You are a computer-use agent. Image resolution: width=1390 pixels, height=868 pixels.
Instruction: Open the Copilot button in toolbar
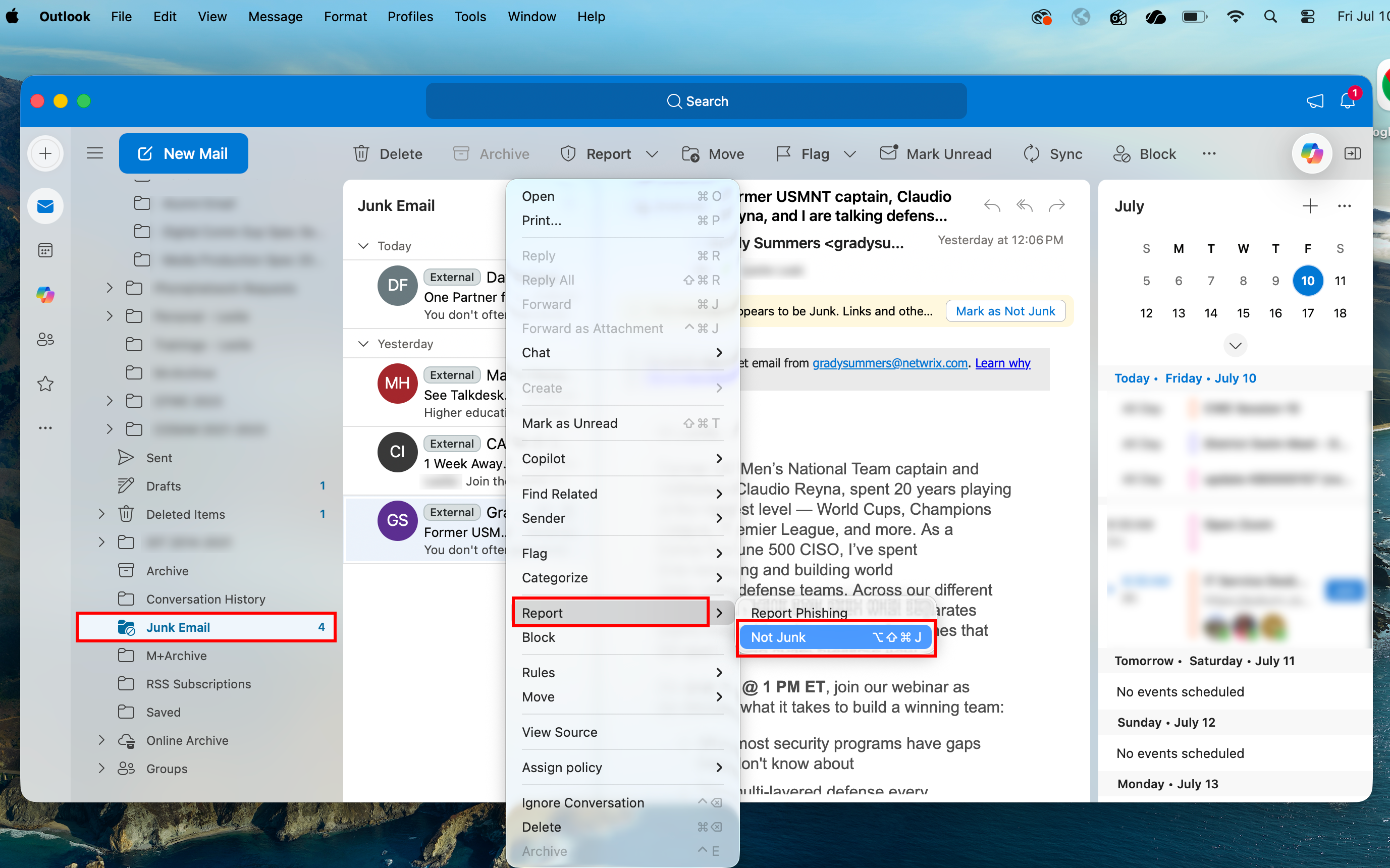[x=1311, y=154]
